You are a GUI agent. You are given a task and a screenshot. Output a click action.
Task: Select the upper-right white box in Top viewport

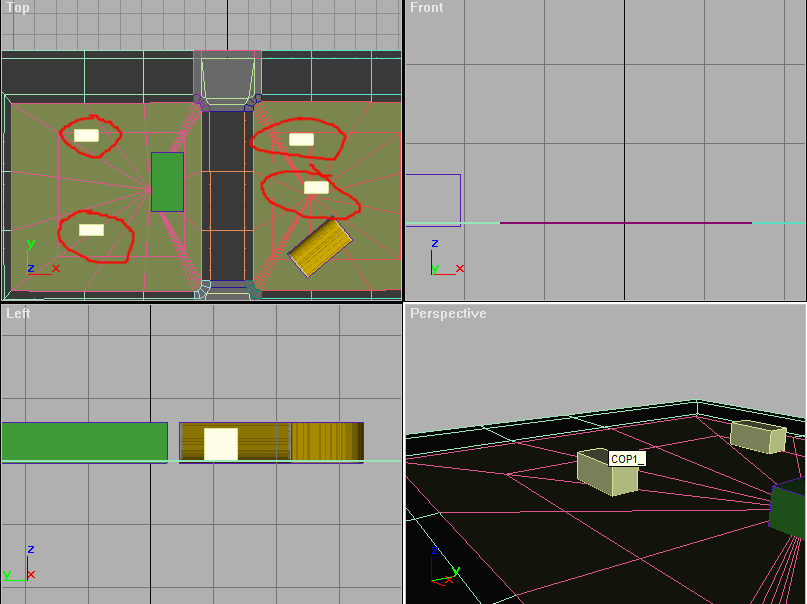301,139
